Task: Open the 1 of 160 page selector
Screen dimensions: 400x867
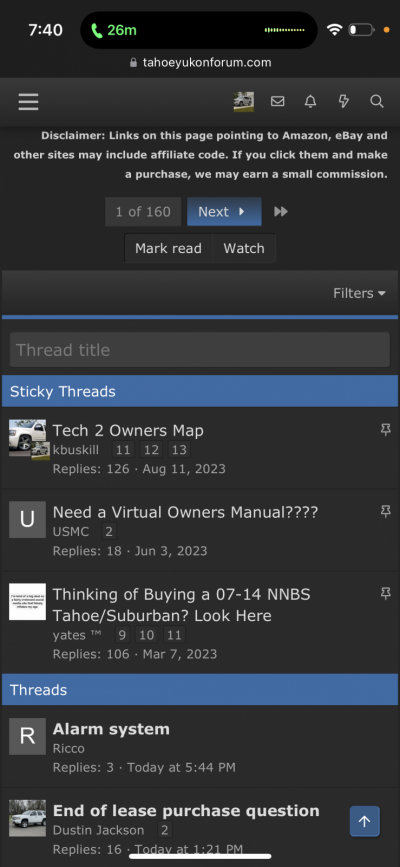Action: [143, 212]
